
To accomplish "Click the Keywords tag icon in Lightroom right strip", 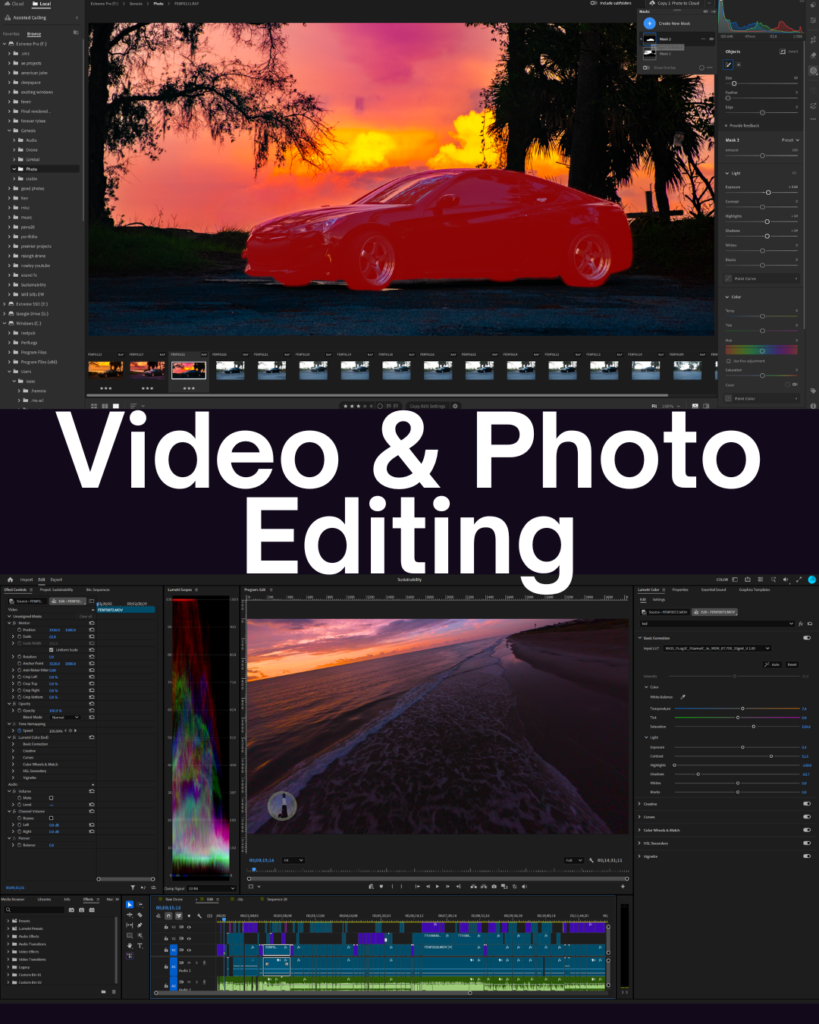I will 813,391.
